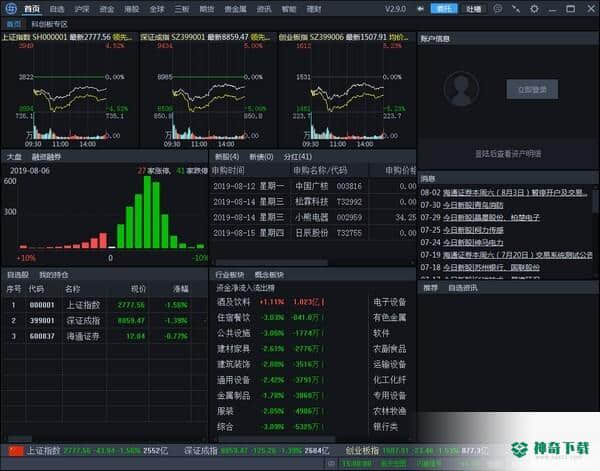Select the 推荐 tab in news panel

click(430, 288)
